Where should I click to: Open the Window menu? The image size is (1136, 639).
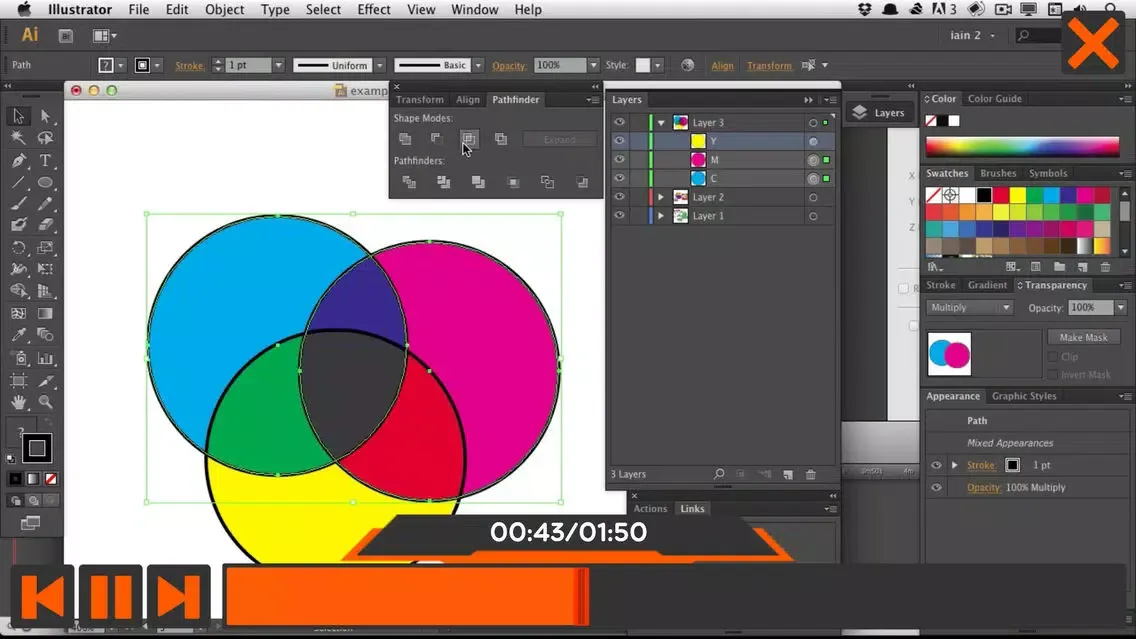coord(475,9)
